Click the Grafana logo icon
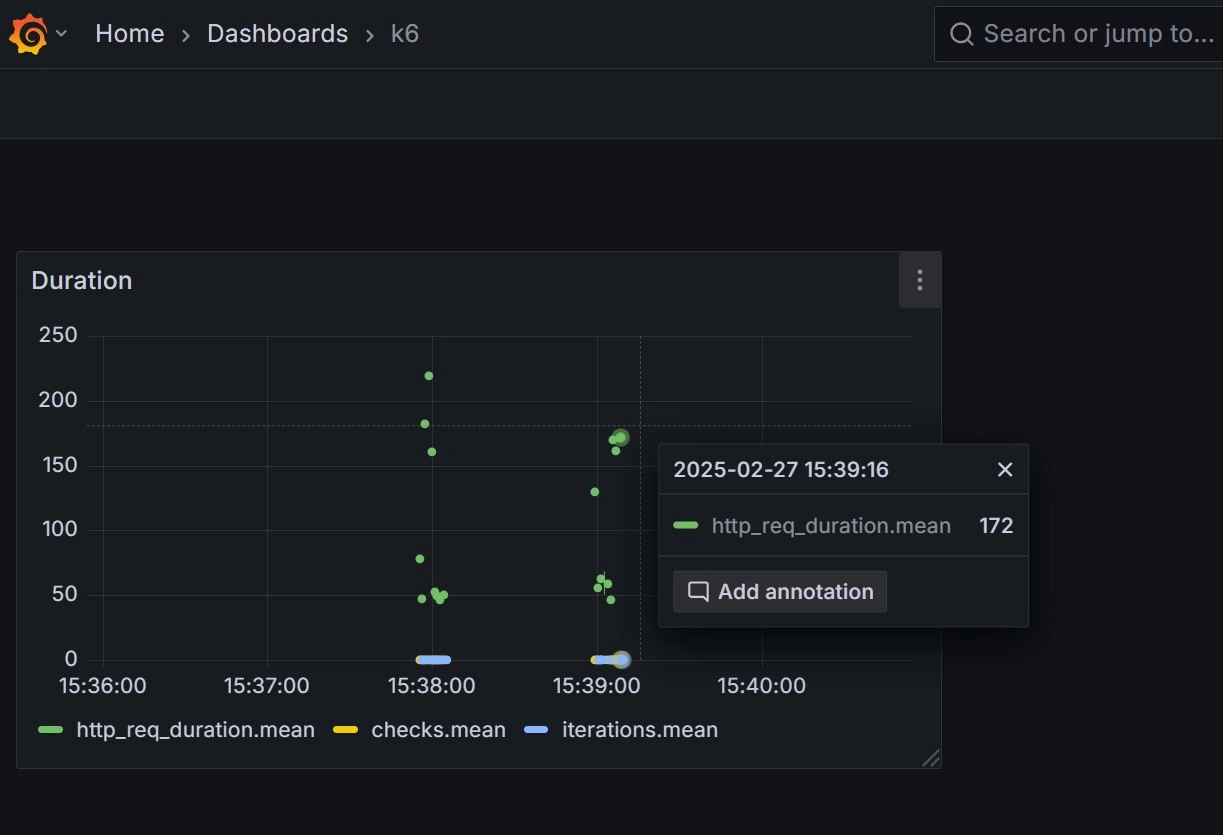This screenshot has height=835, width=1223. coord(29,34)
